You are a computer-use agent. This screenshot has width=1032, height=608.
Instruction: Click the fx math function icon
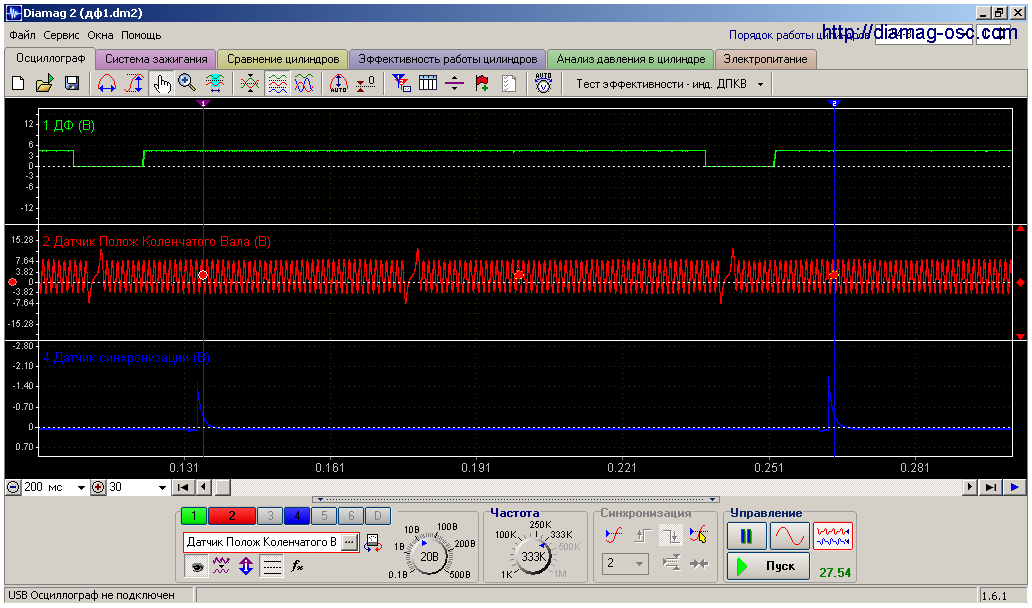click(297, 566)
